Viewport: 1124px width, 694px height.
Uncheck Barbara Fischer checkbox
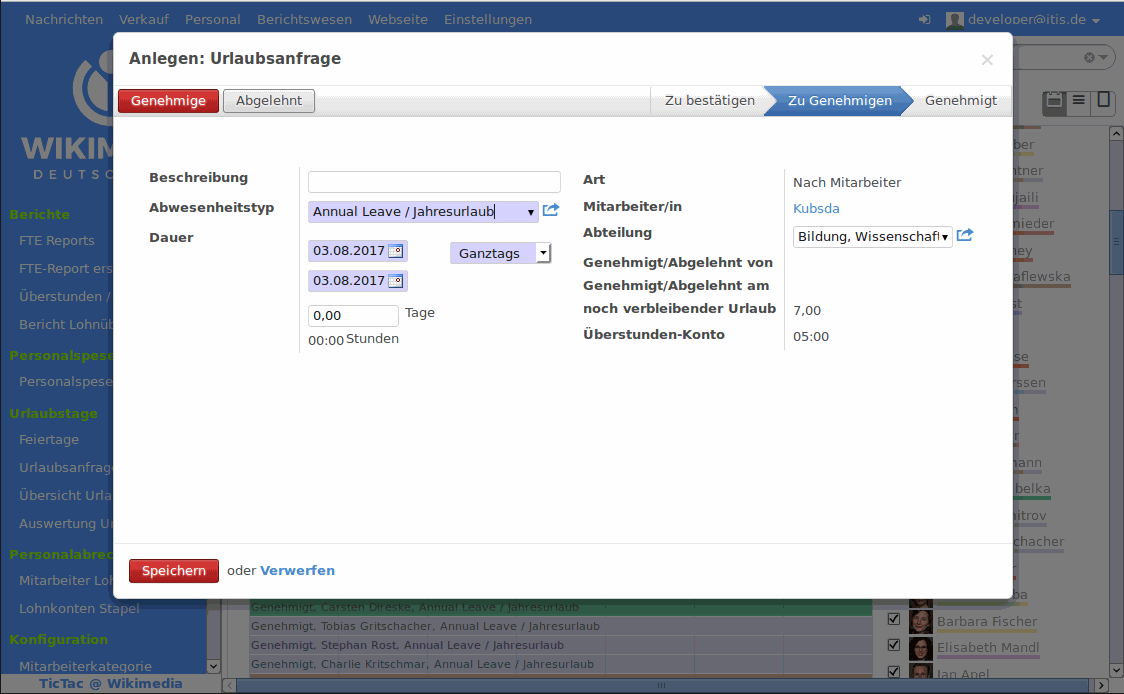coord(894,620)
